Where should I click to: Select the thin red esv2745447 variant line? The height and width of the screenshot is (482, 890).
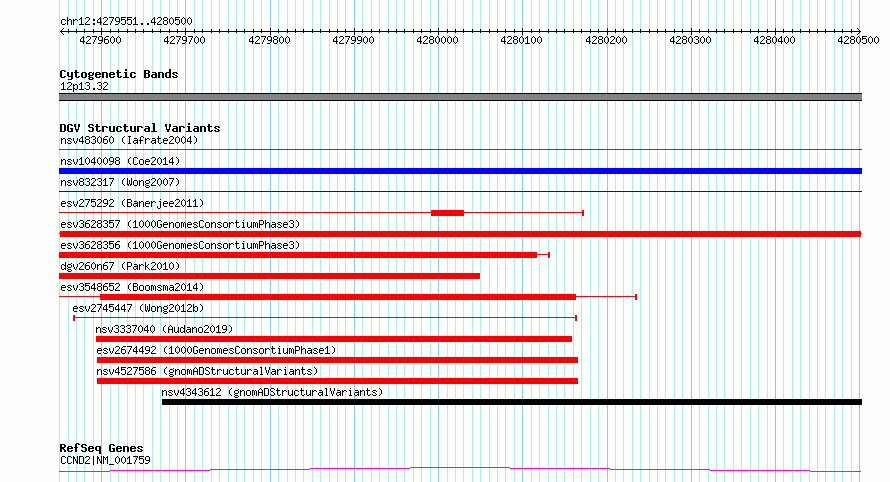click(325, 318)
